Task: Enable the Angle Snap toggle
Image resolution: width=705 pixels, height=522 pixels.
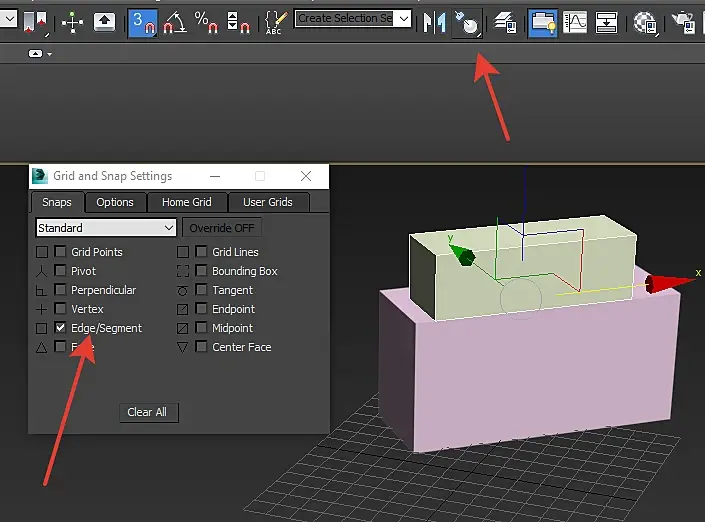Action: pos(175,22)
